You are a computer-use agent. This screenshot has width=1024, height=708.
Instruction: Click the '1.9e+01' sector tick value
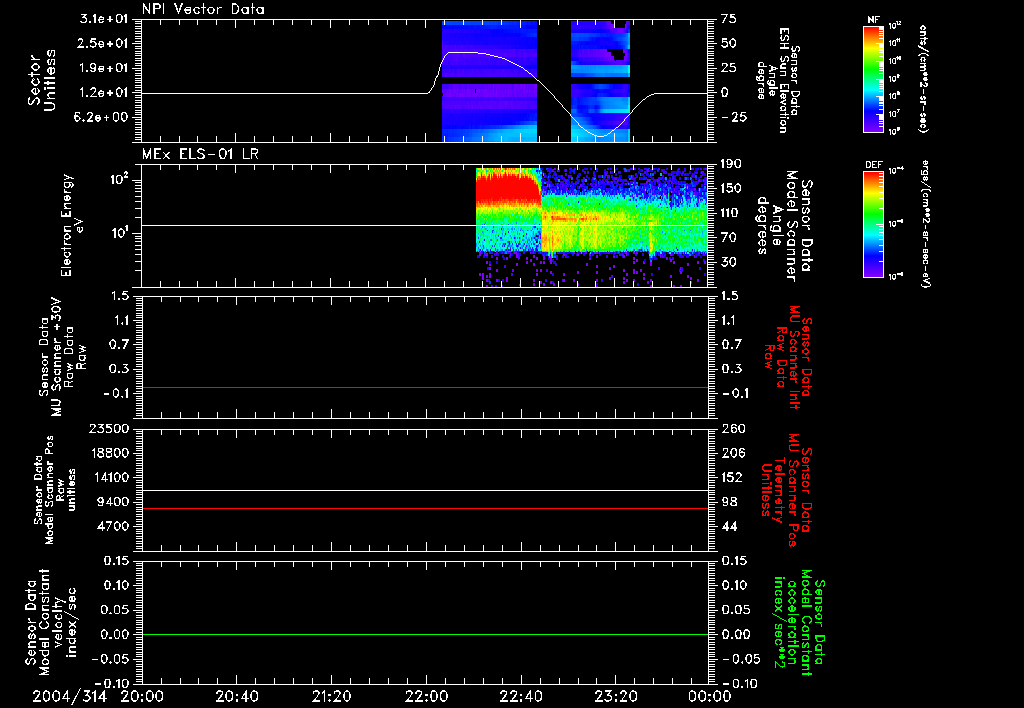tap(106, 68)
